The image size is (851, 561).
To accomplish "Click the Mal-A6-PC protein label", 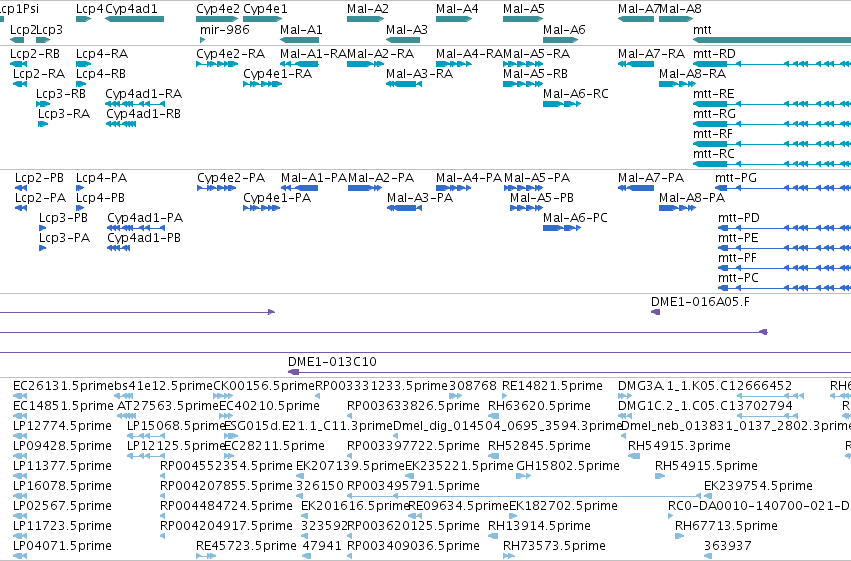I will 575,218.
